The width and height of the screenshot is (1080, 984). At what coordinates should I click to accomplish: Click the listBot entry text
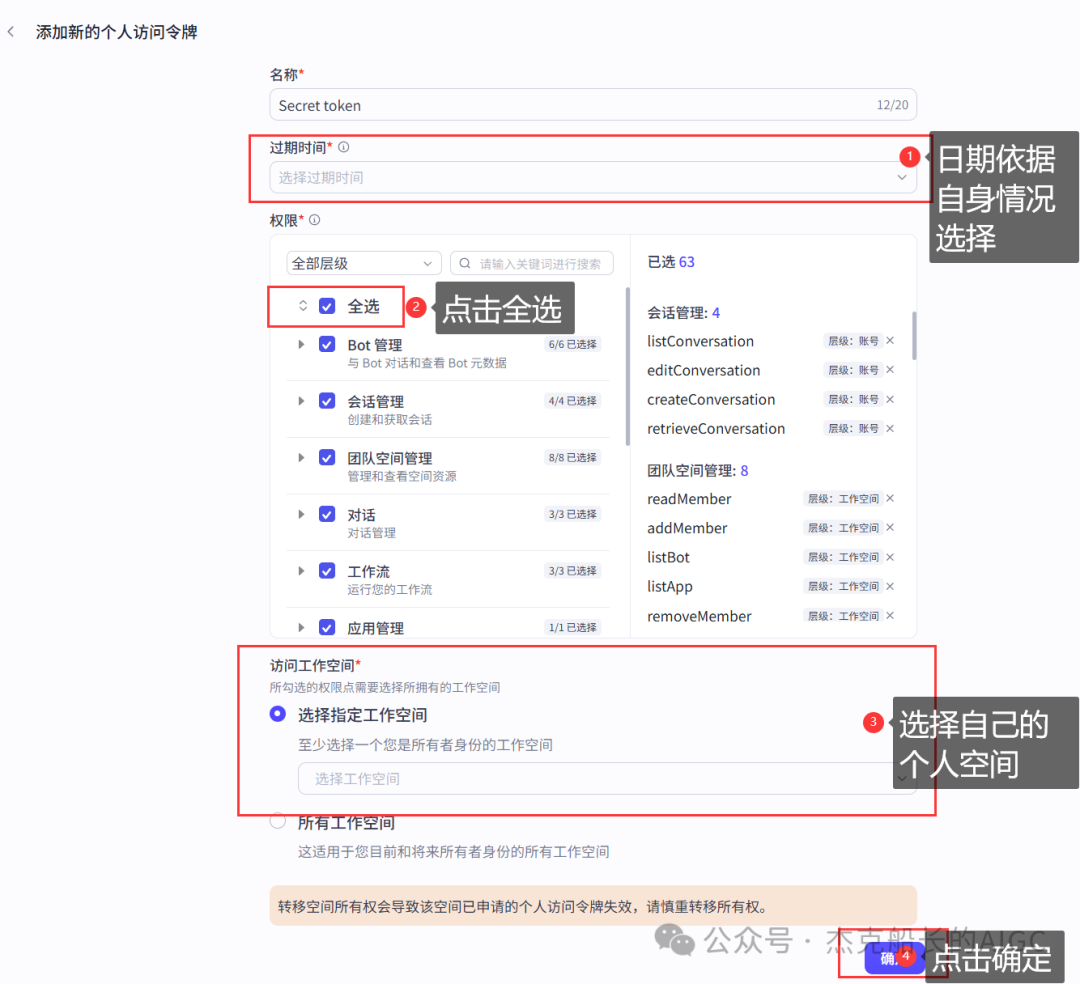coord(669,557)
